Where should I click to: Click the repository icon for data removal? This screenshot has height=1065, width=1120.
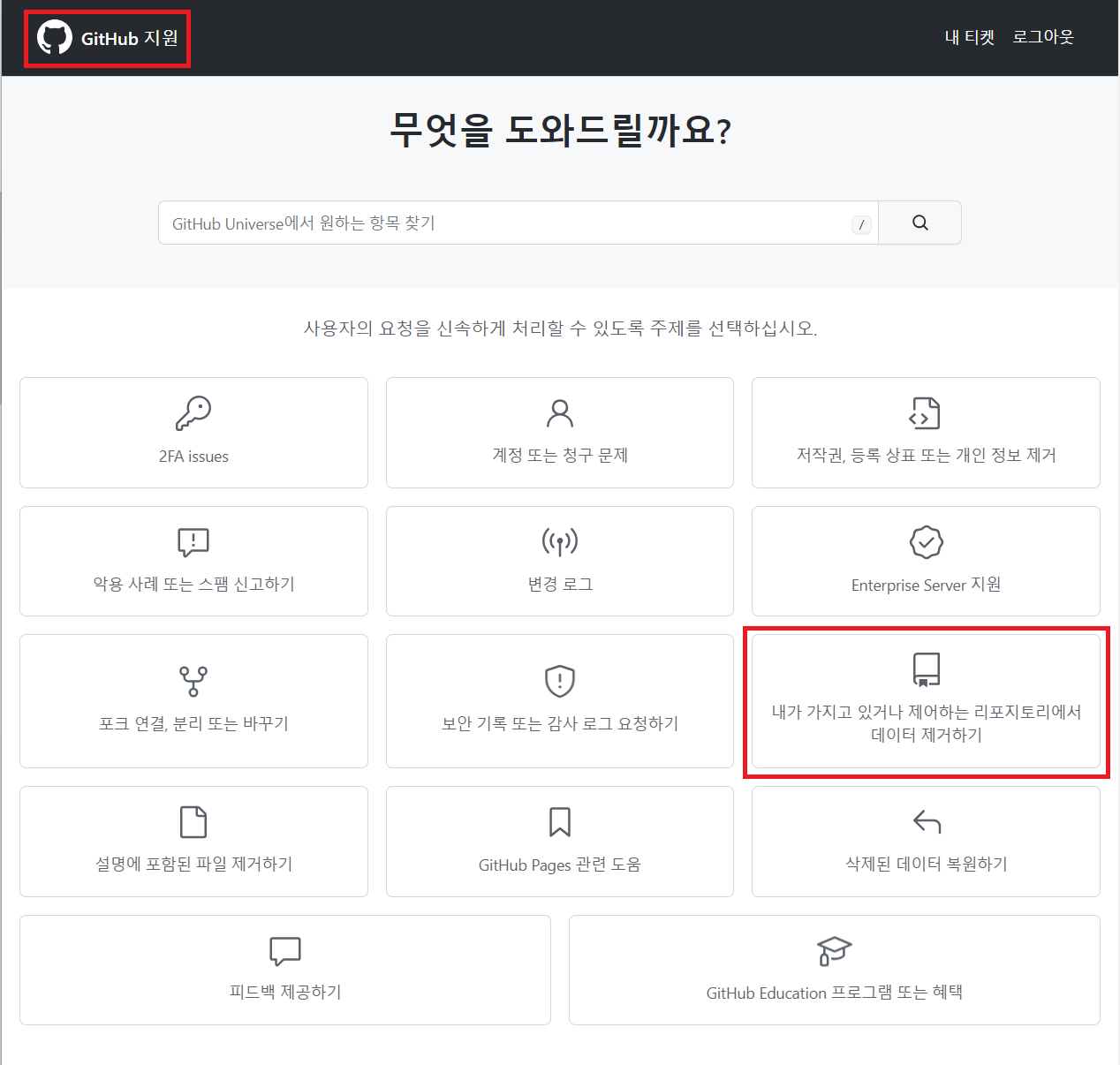click(x=926, y=669)
